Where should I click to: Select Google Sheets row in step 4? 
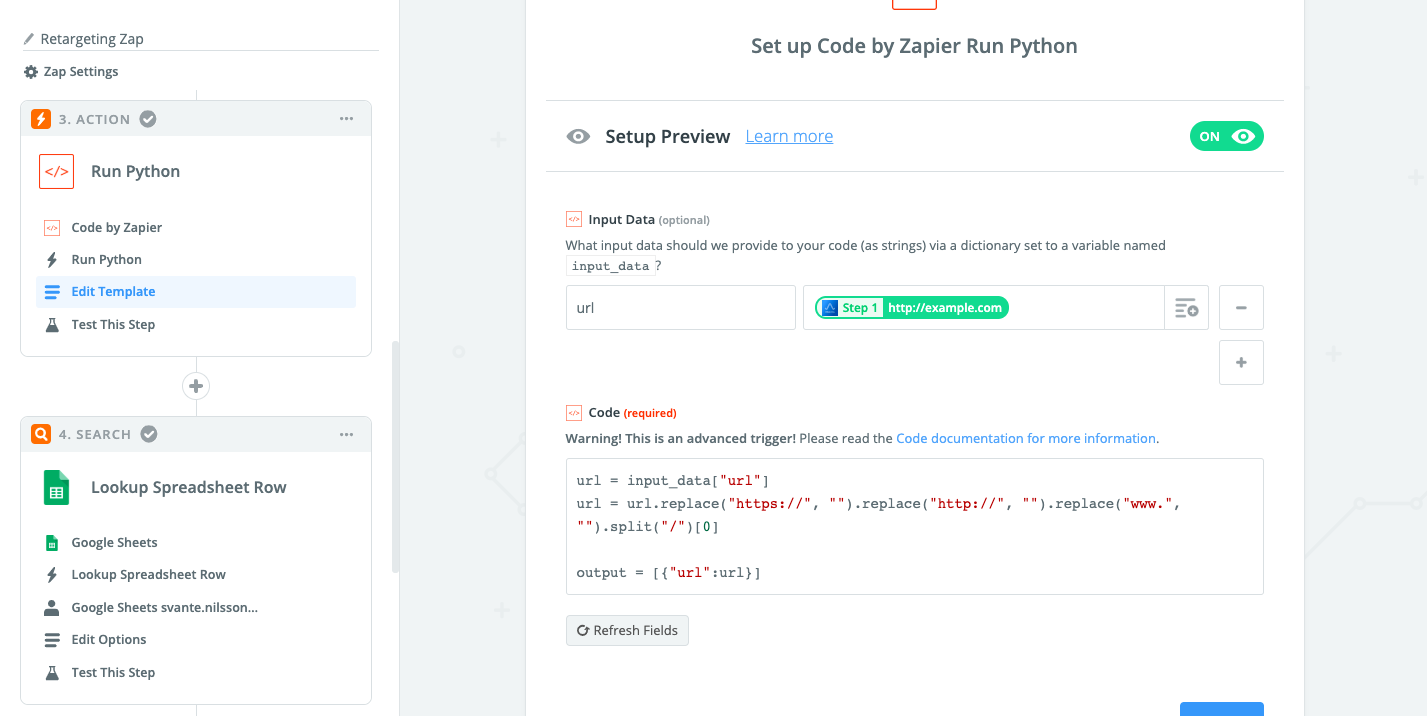(x=196, y=542)
